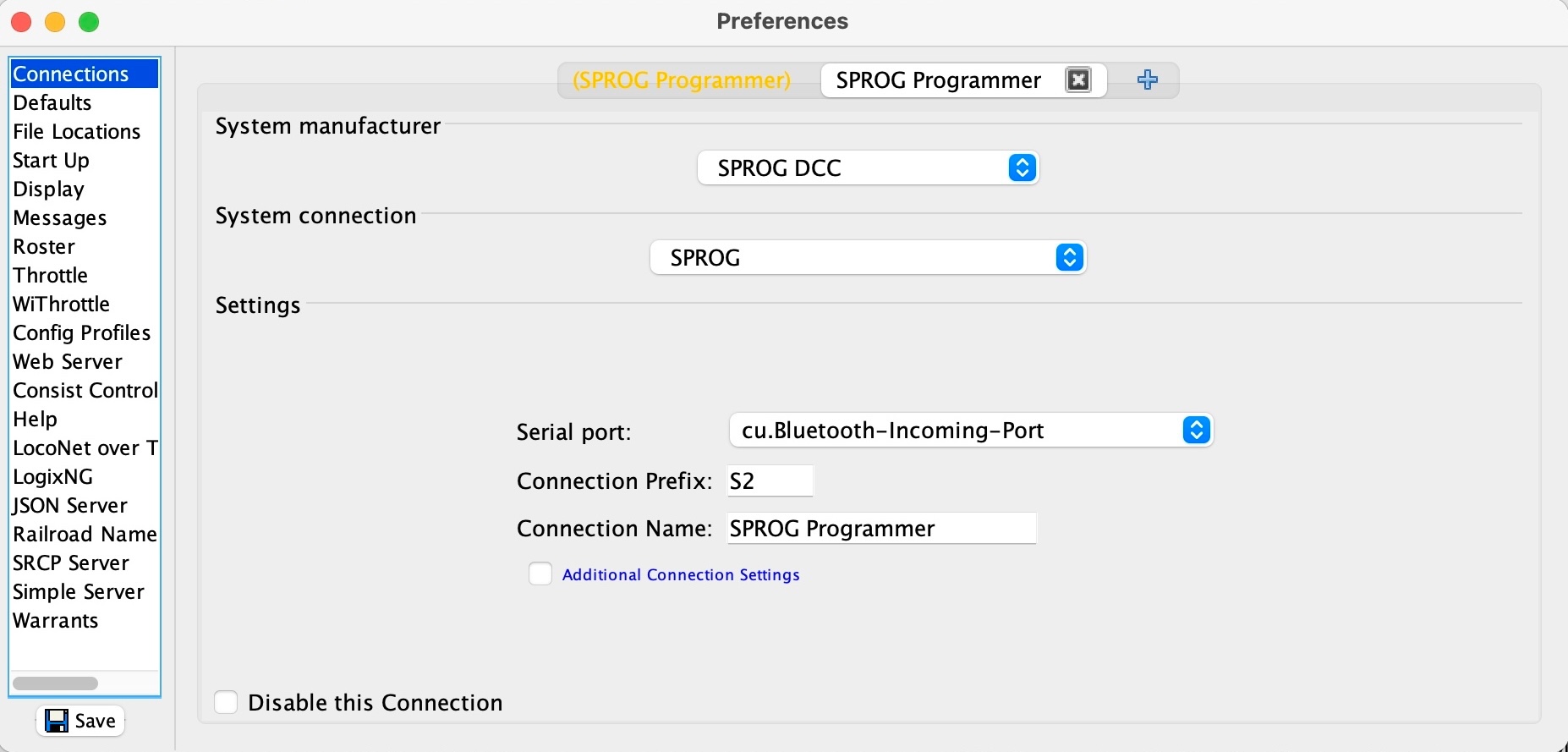
Task: Expand the Serial port dropdown
Action: (970, 431)
